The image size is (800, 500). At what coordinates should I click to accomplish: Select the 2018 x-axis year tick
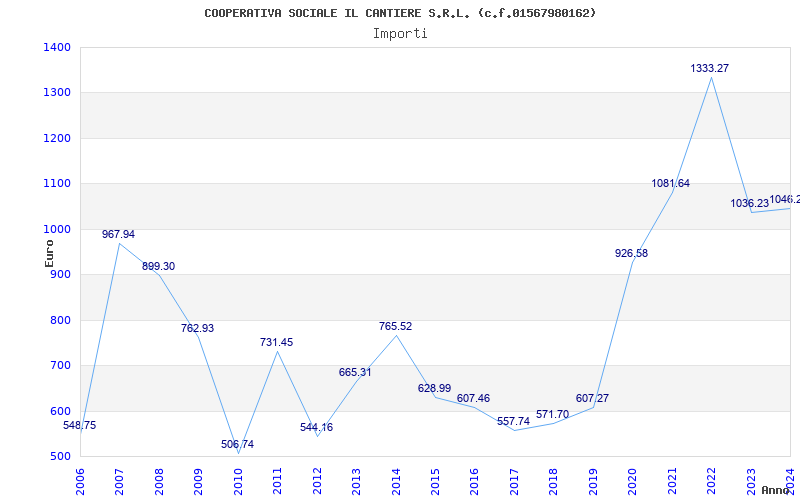554,481
